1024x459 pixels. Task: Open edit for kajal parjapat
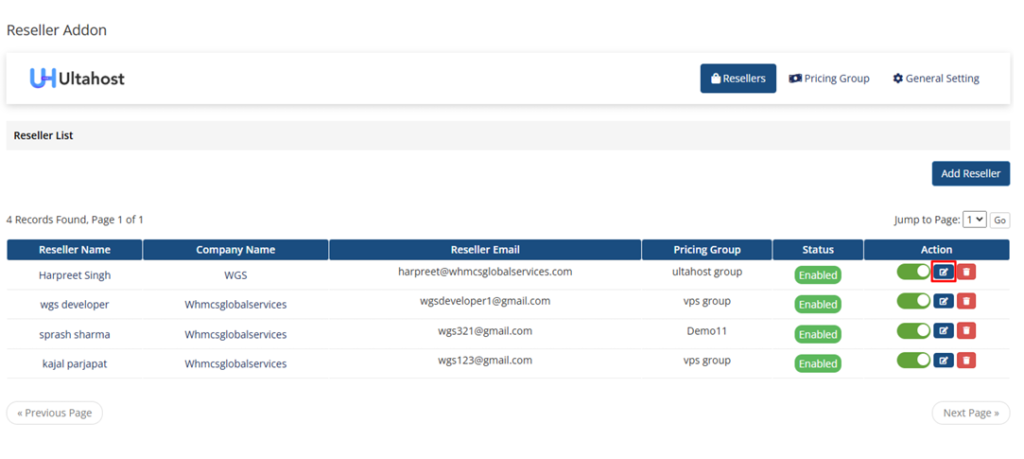pyautogui.click(x=943, y=361)
